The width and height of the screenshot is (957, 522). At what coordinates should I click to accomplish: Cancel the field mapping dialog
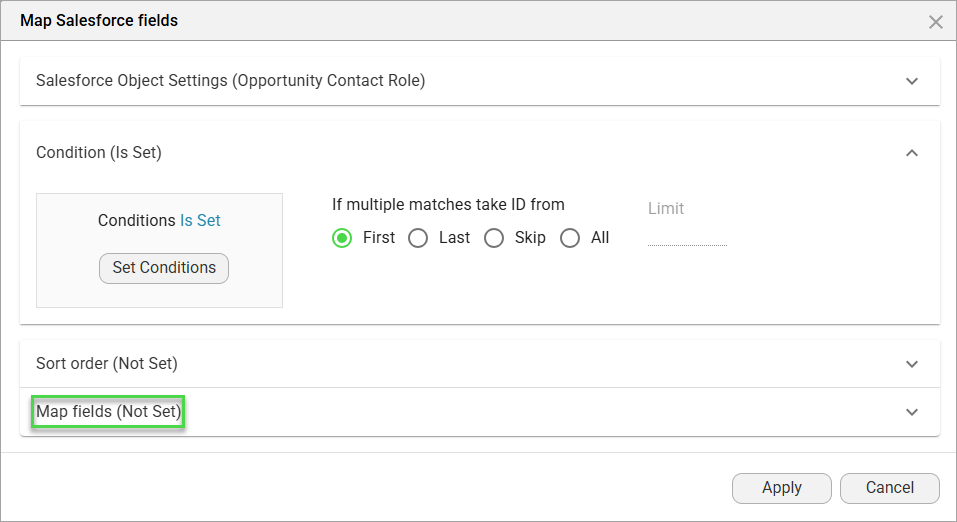pos(889,488)
